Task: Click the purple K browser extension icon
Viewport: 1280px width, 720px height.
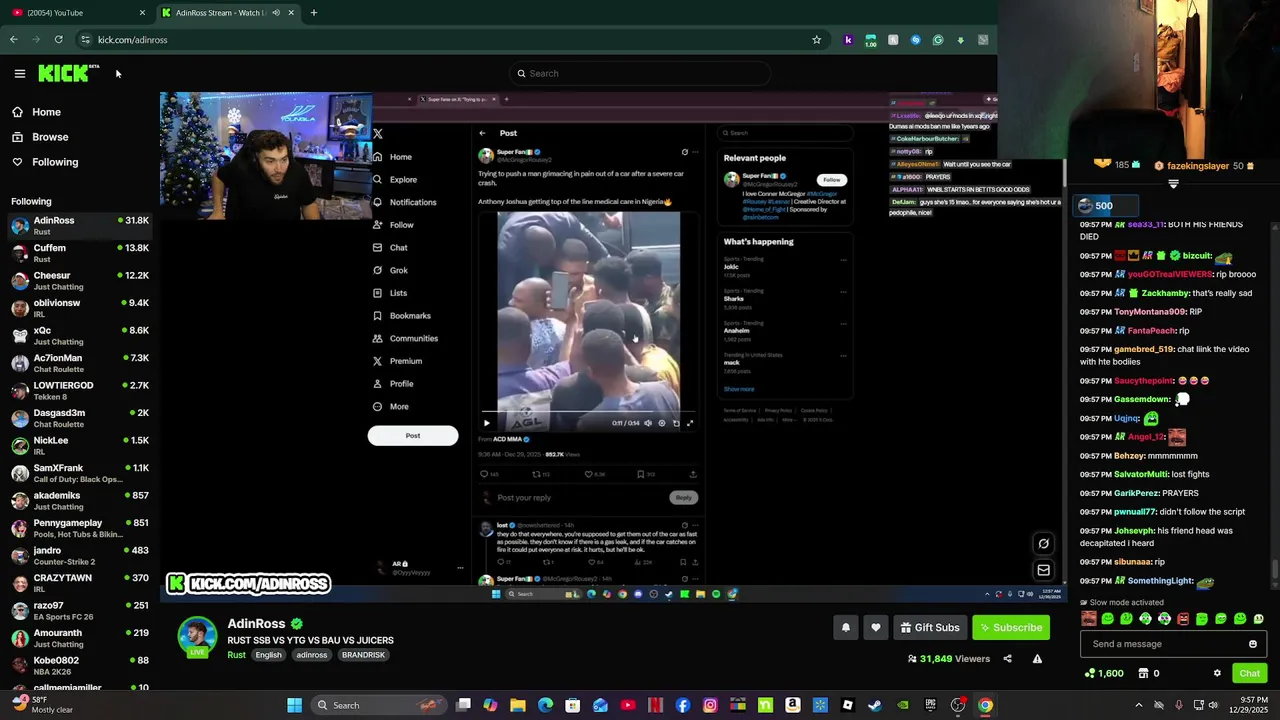Action: click(x=848, y=40)
